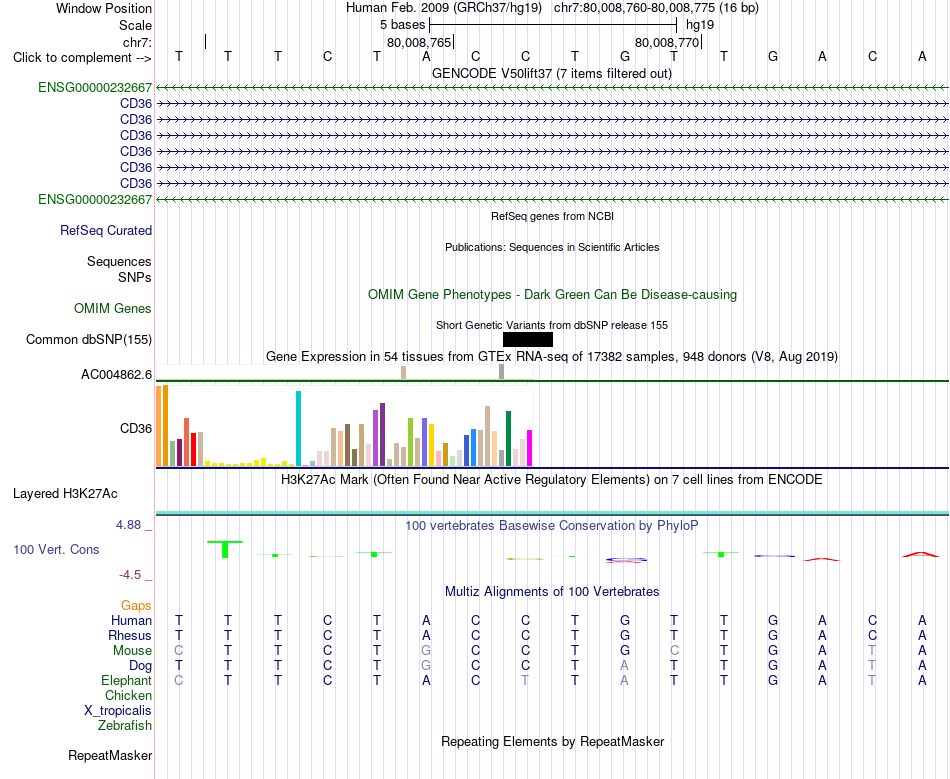950x779 pixels.
Task: Open 'Short Genetic Variants from dbSNP release 155' title
Action: pos(552,325)
